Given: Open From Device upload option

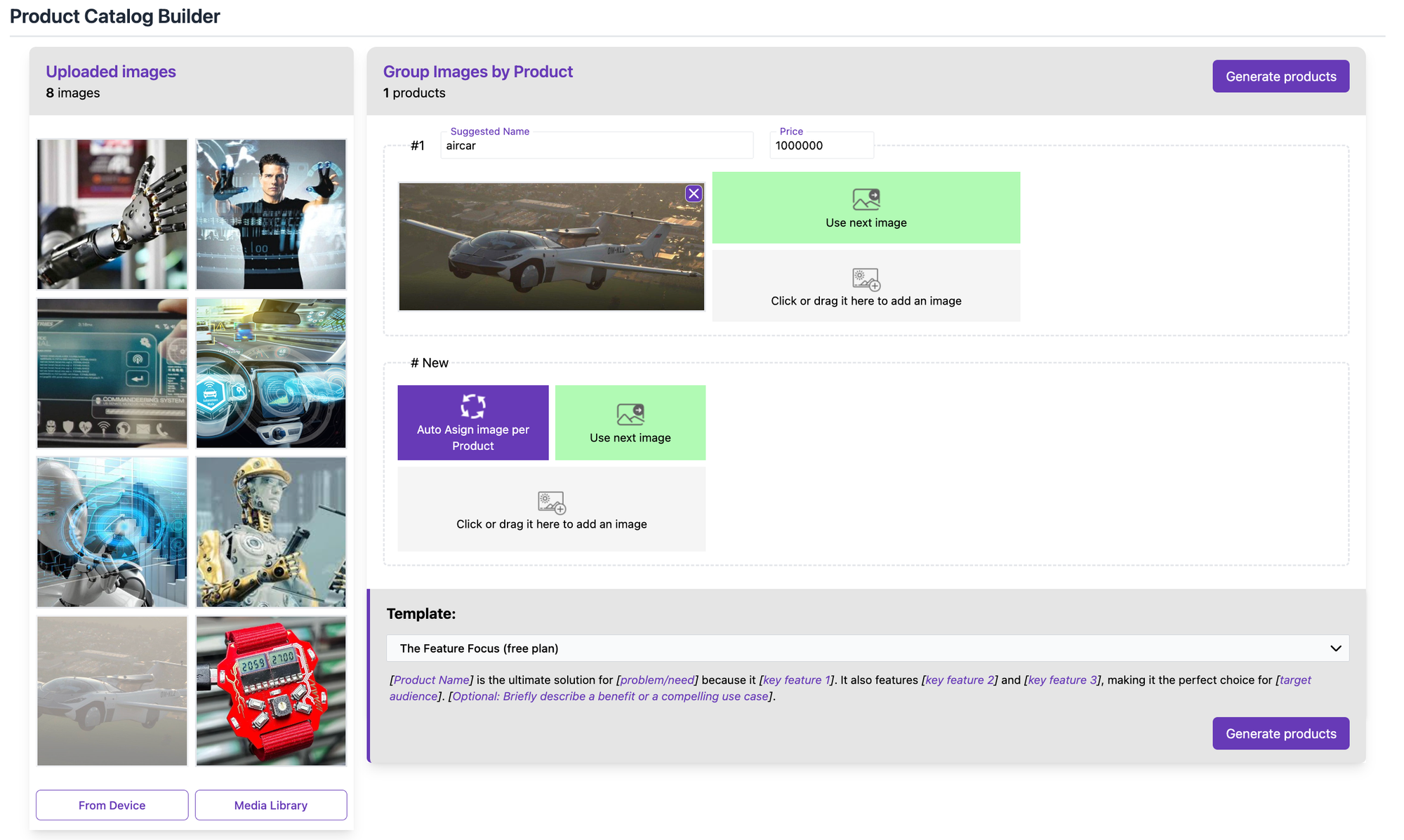Looking at the screenshot, I should pyautogui.click(x=112, y=805).
